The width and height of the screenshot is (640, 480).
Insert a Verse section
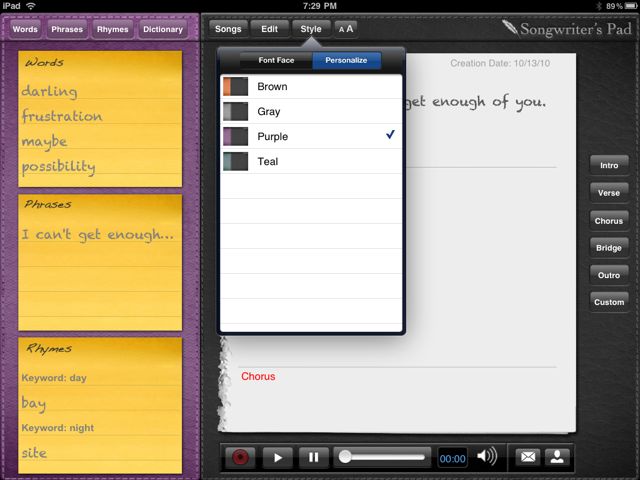tap(609, 193)
